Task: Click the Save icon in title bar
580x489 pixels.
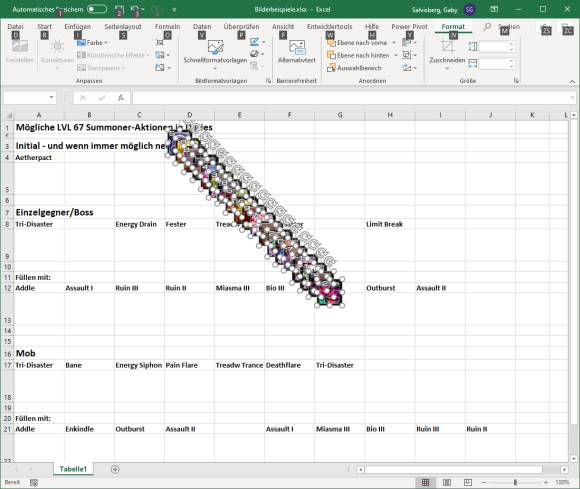Action: [x=119, y=10]
